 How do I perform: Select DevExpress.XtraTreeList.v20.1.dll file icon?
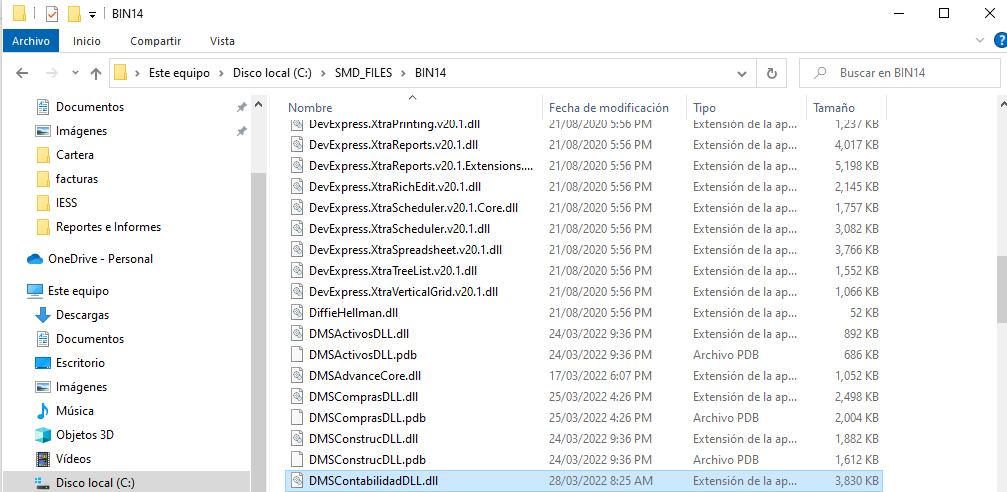point(296,270)
